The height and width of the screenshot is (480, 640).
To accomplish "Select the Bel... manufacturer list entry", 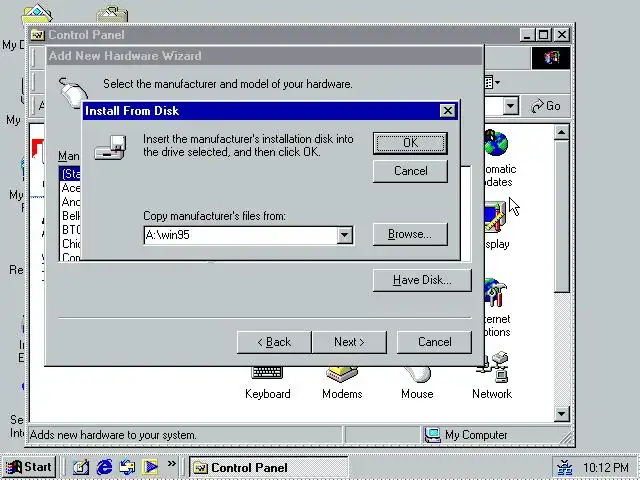I will click(x=71, y=216).
